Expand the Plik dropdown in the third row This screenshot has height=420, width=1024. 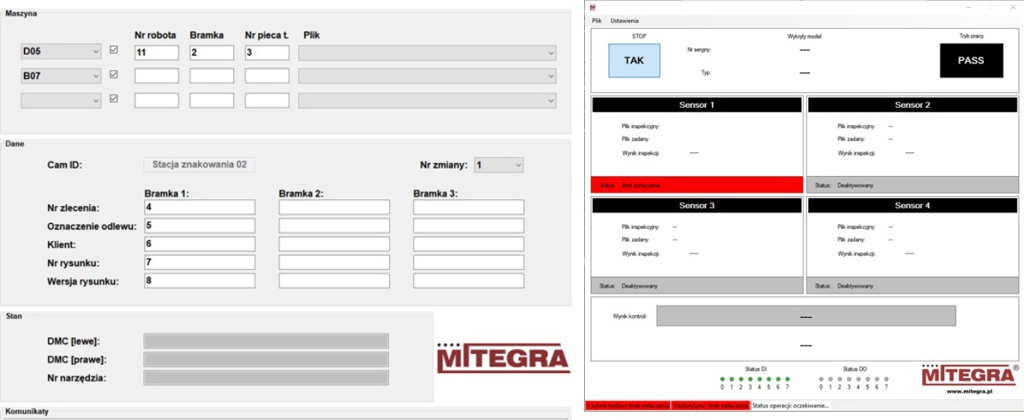(x=427, y=101)
